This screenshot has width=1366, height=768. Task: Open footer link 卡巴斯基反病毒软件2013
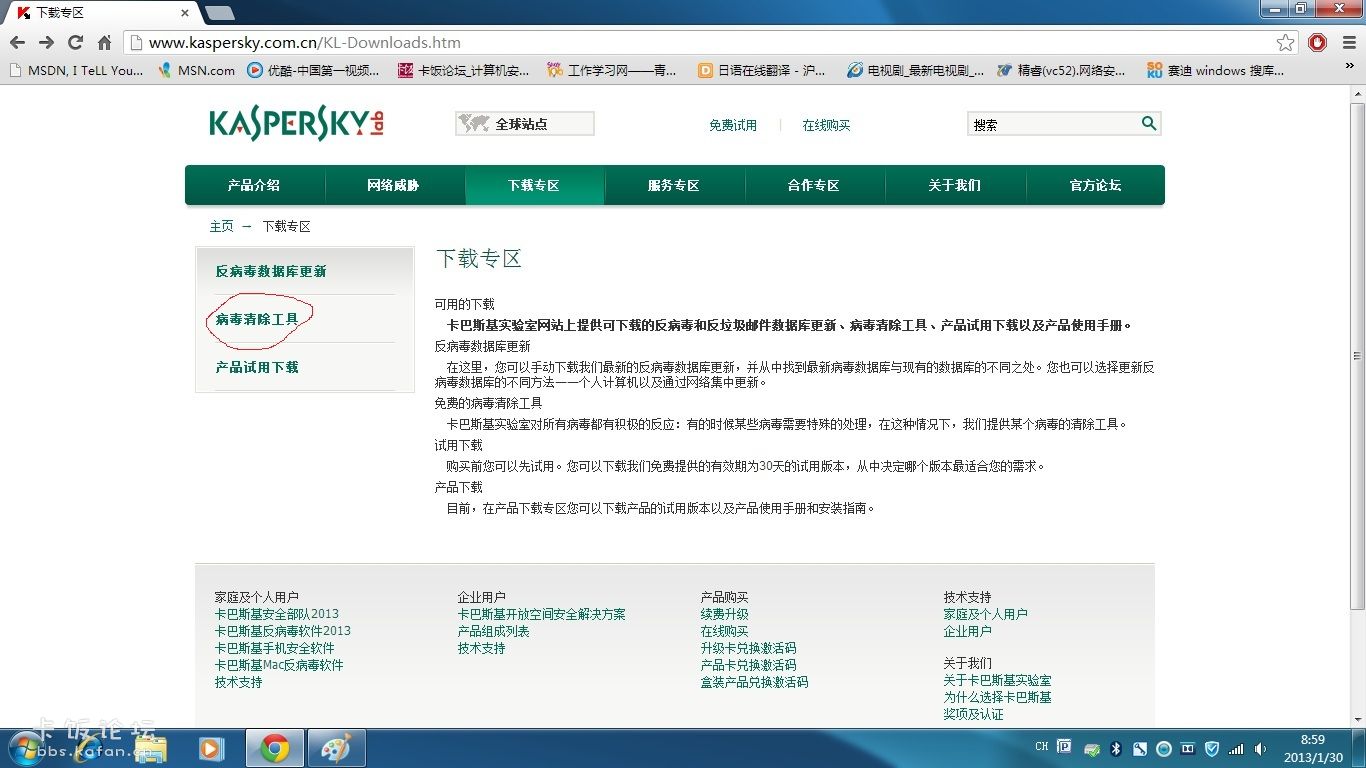click(x=282, y=631)
